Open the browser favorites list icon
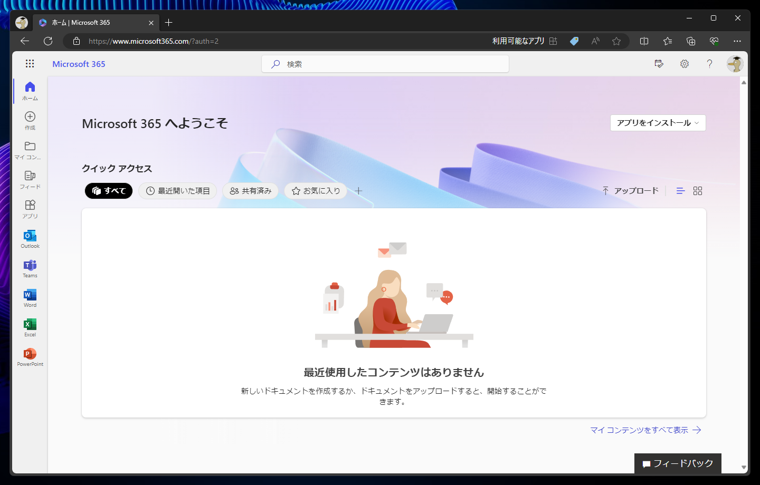The width and height of the screenshot is (760, 485). (667, 41)
